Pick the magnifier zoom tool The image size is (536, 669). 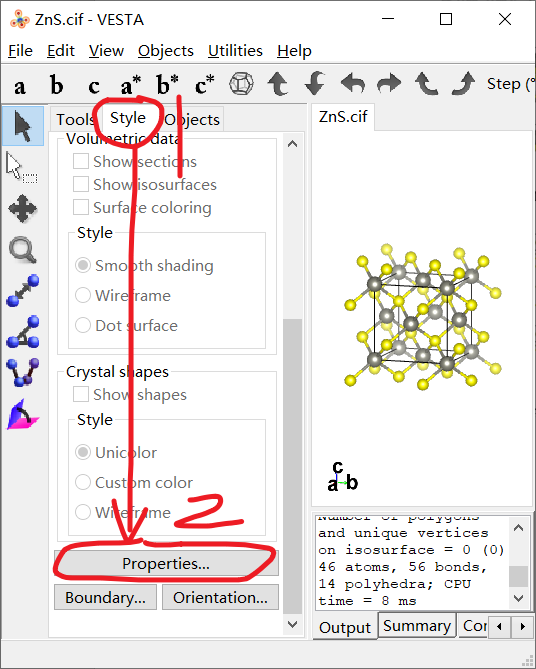(23, 250)
